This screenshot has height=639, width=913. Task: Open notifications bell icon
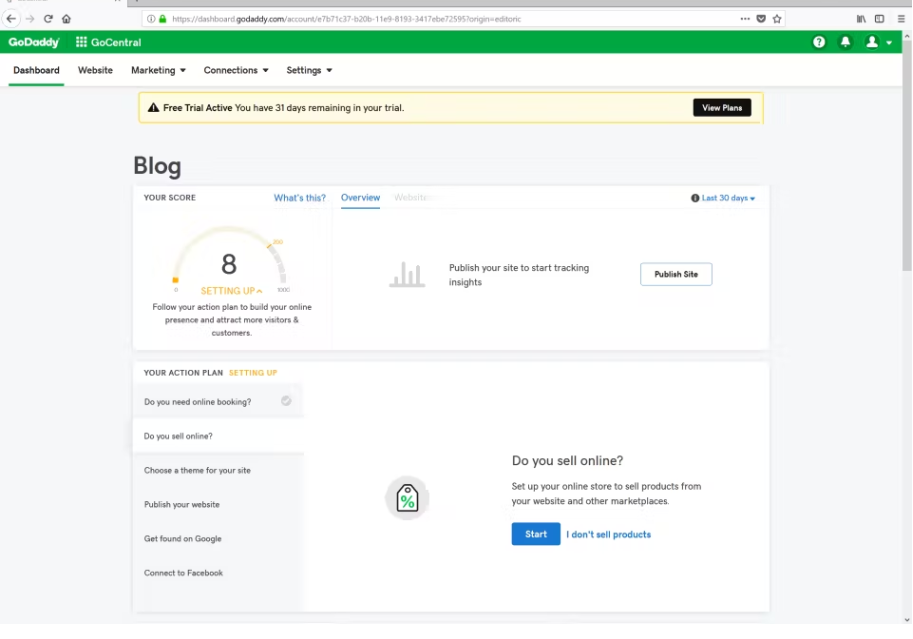(x=845, y=42)
